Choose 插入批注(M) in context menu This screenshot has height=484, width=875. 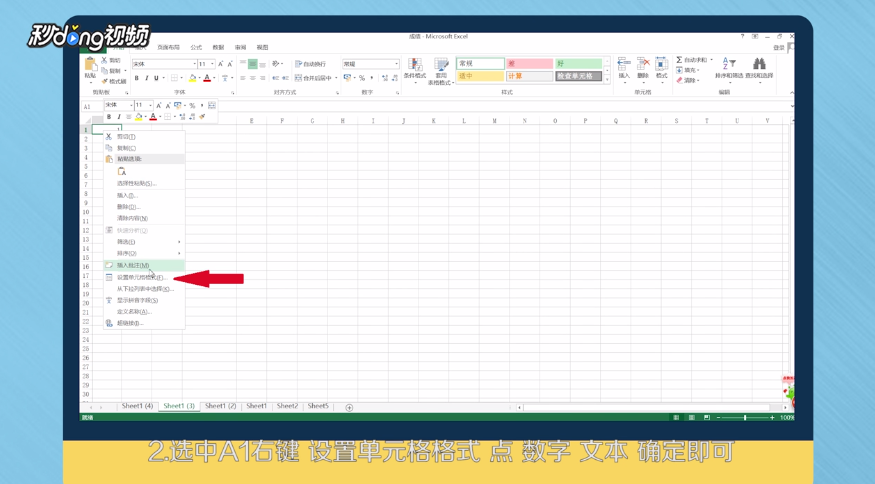[144, 266]
